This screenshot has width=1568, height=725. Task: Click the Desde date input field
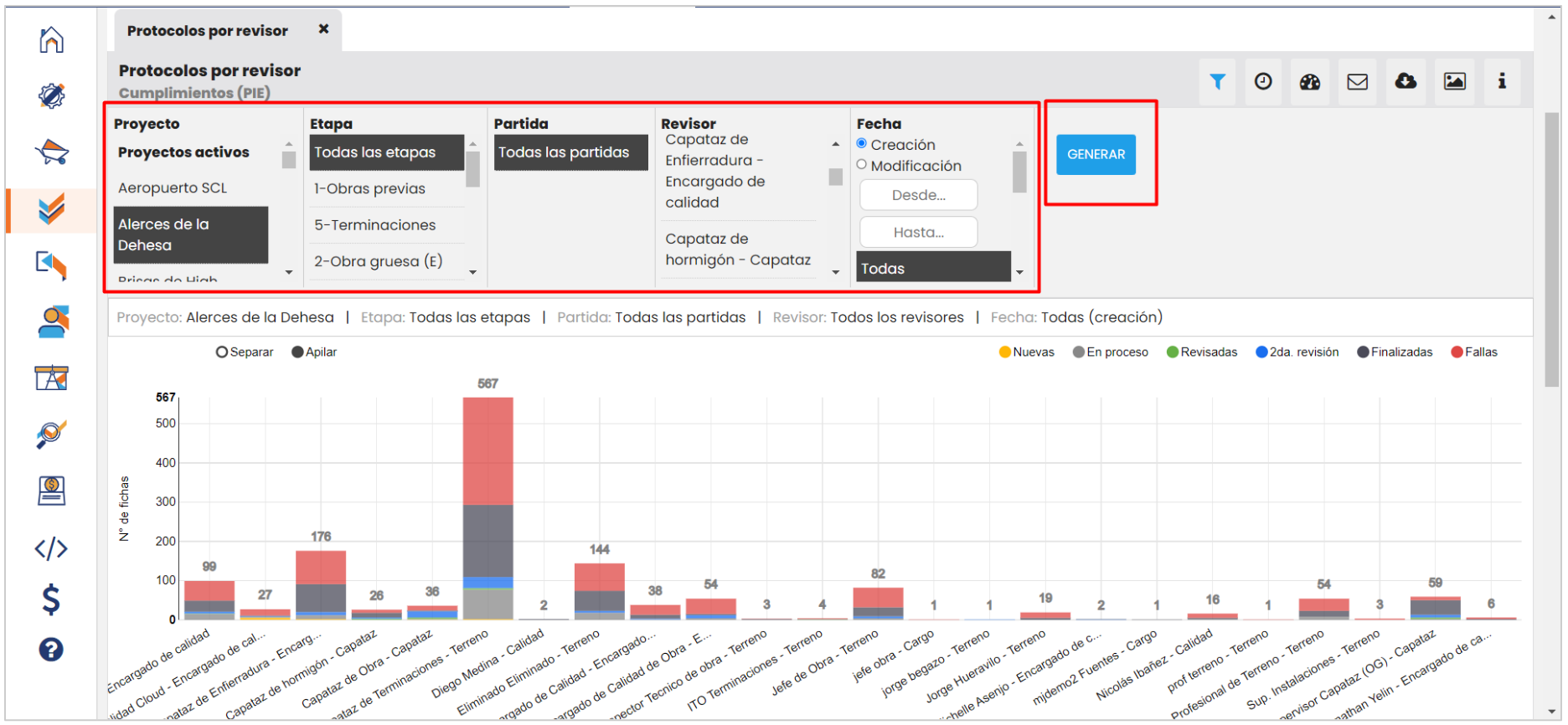[x=918, y=195]
